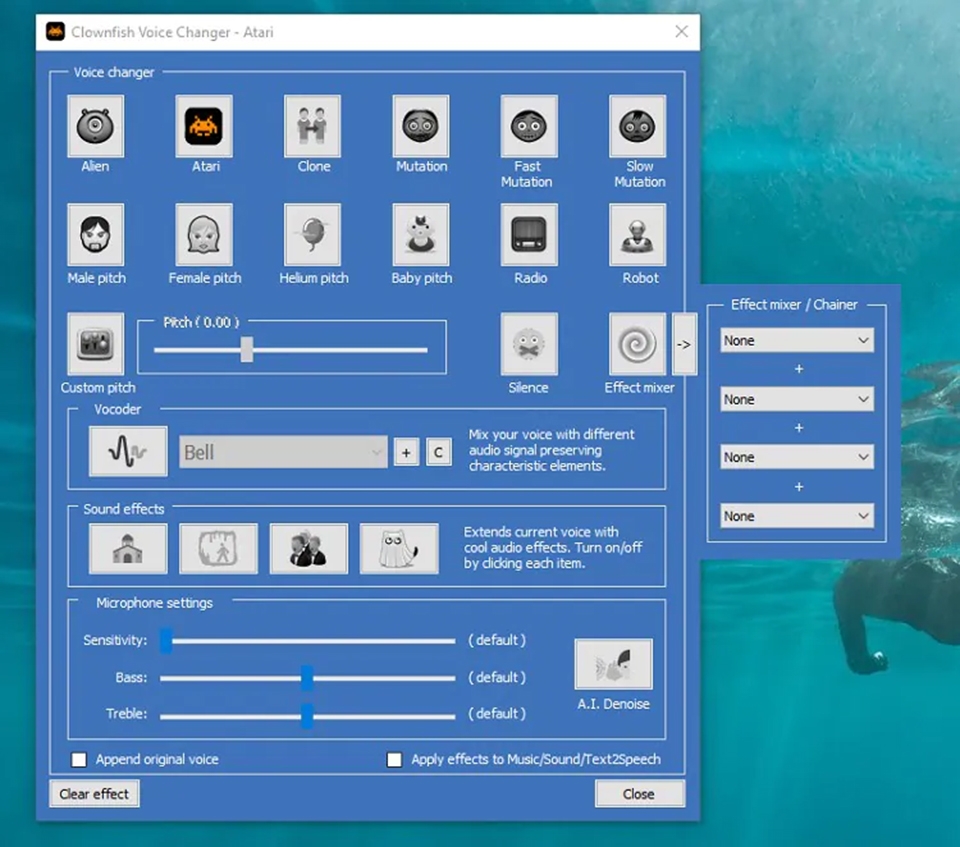The image size is (960, 847).
Task: Choose the Clone voice icon
Action: [x=313, y=126]
